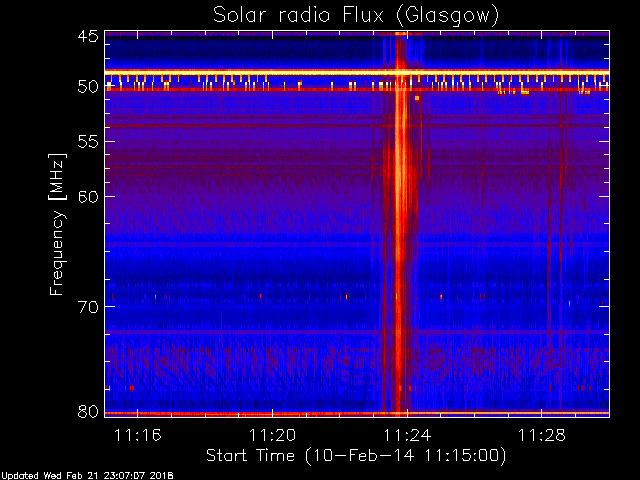Image resolution: width=640 pixels, height=480 pixels.
Task: Click the plot title 'Solar radio Flux (Glasgow)'
Action: [356, 16]
